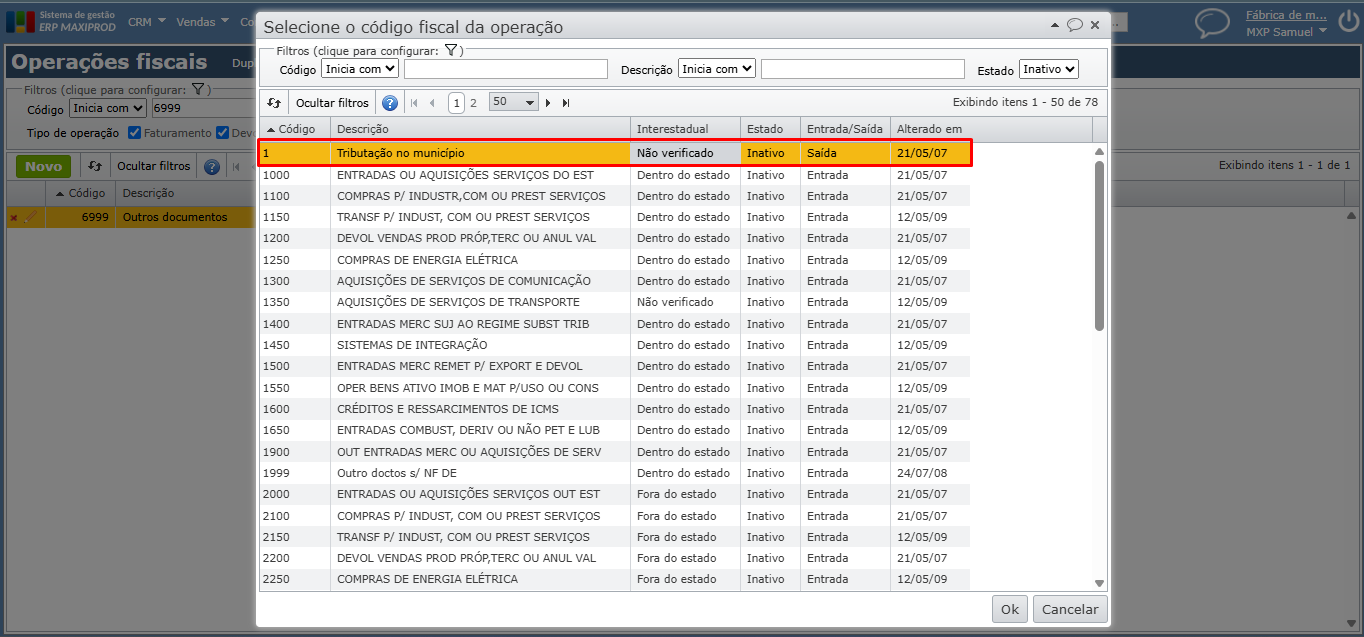
Task: Open the dialog's Código condition dropdown
Action: click(360, 69)
